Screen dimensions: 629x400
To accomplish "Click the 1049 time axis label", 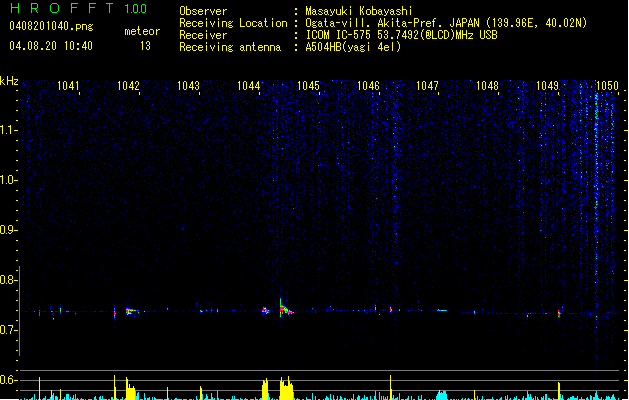I will (547, 86).
